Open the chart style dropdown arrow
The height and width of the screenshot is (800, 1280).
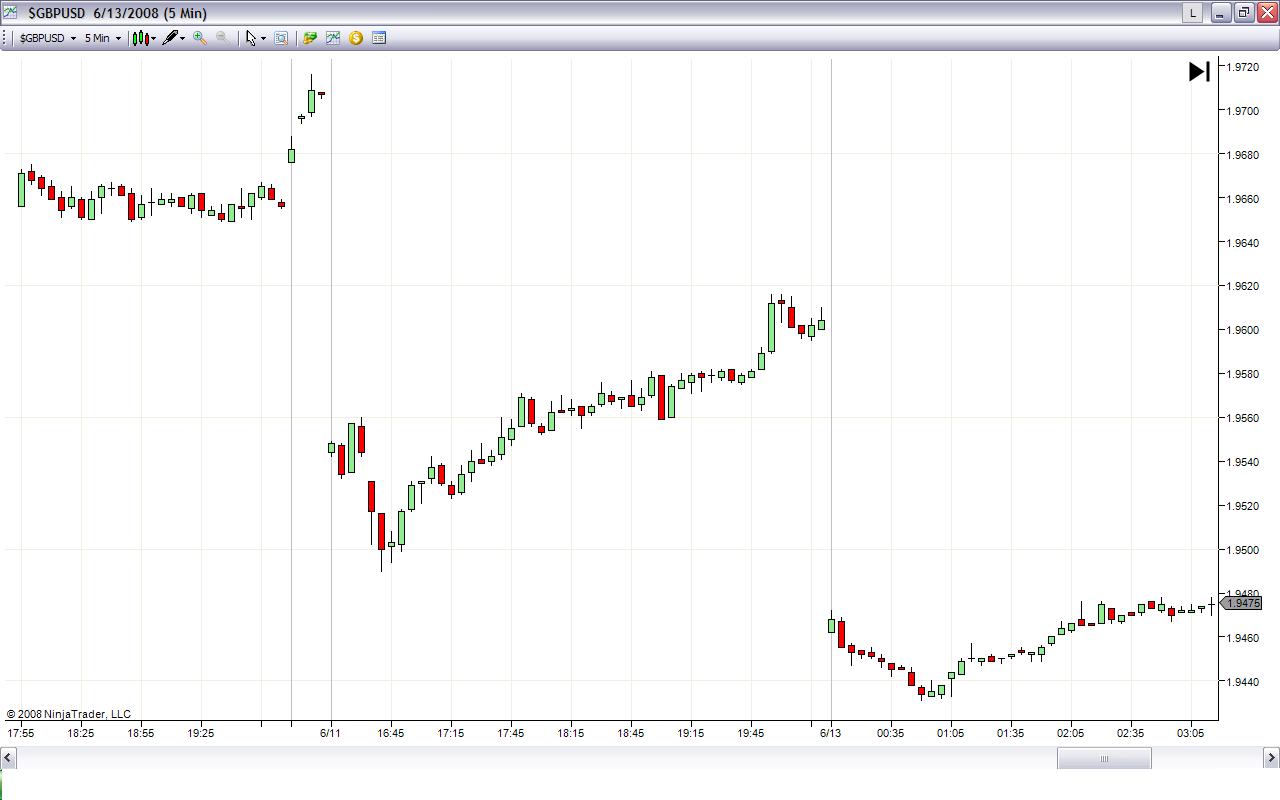tap(154, 39)
